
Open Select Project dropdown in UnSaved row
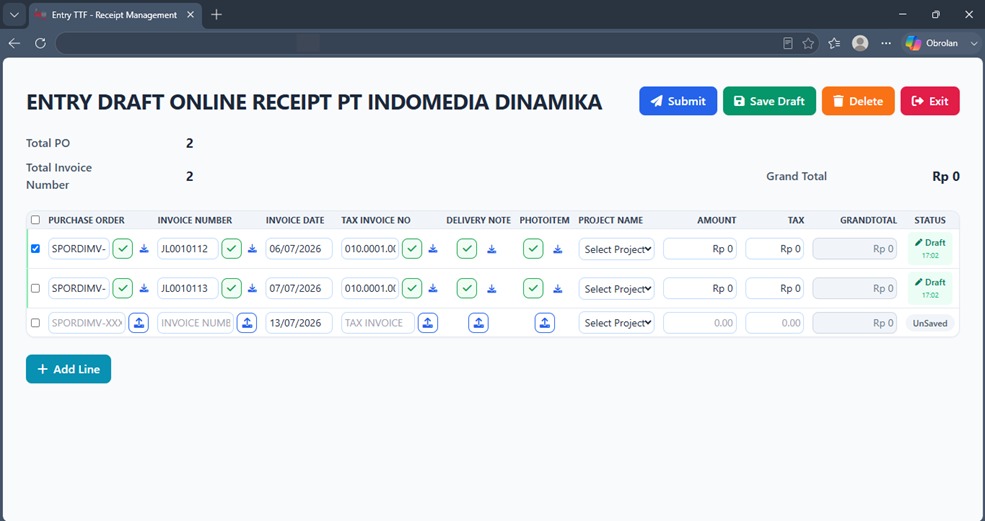616,323
